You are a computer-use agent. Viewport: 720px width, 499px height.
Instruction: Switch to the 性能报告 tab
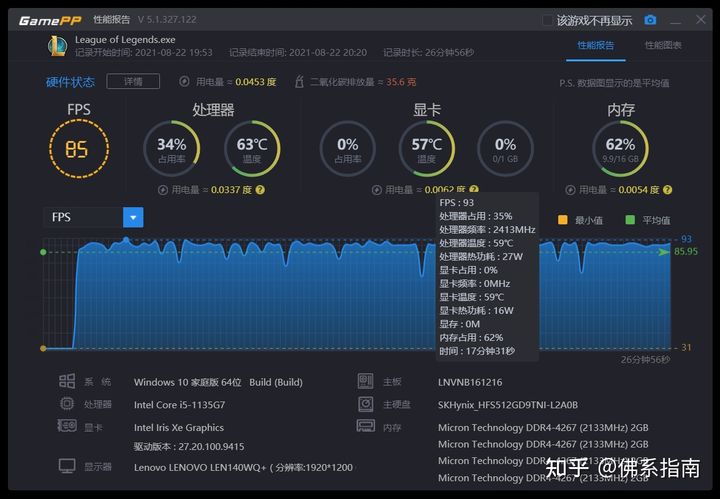pyautogui.click(x=596, y=45)
